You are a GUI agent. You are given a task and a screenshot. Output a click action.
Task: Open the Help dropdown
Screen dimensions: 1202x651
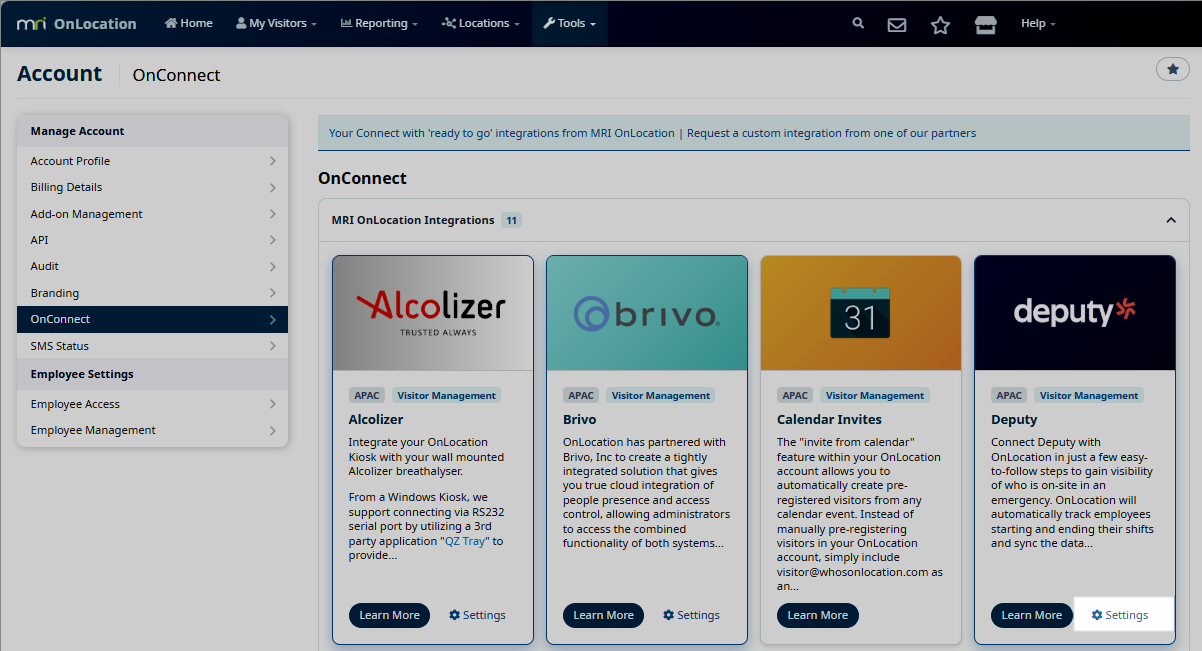click(x=1037, y=24)
